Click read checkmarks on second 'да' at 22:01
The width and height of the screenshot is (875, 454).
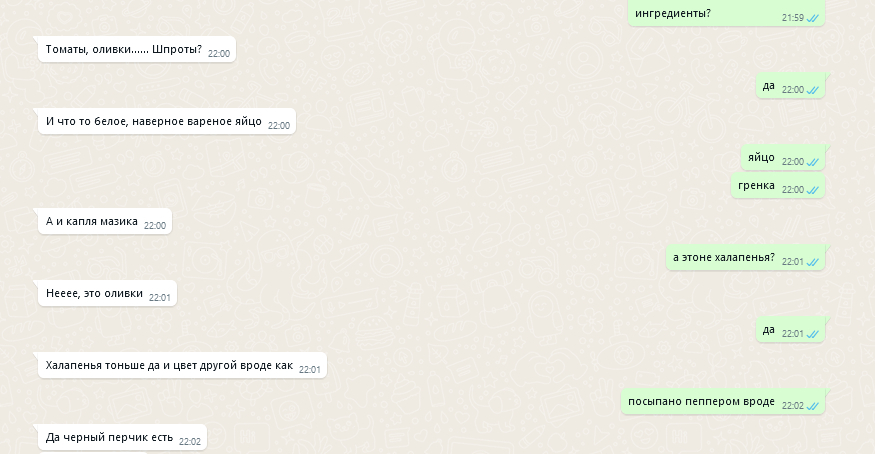tap(813, 334)
